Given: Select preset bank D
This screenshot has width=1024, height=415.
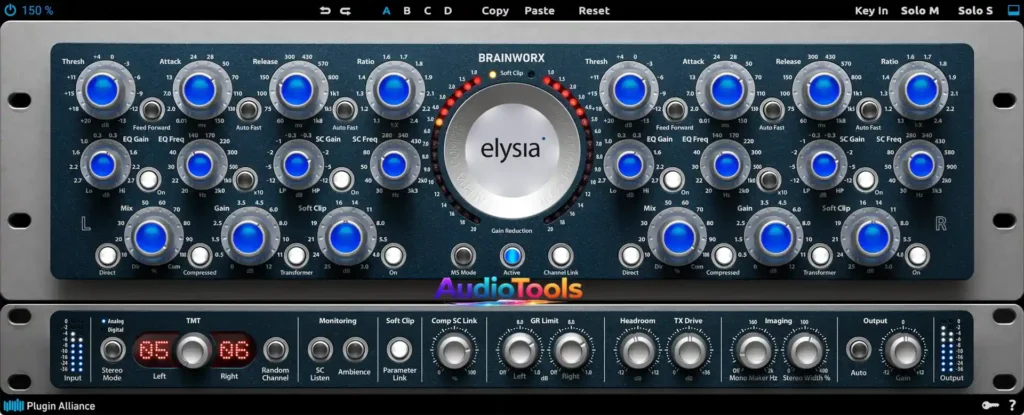Looking at the screenshot, I should (447, 10).
